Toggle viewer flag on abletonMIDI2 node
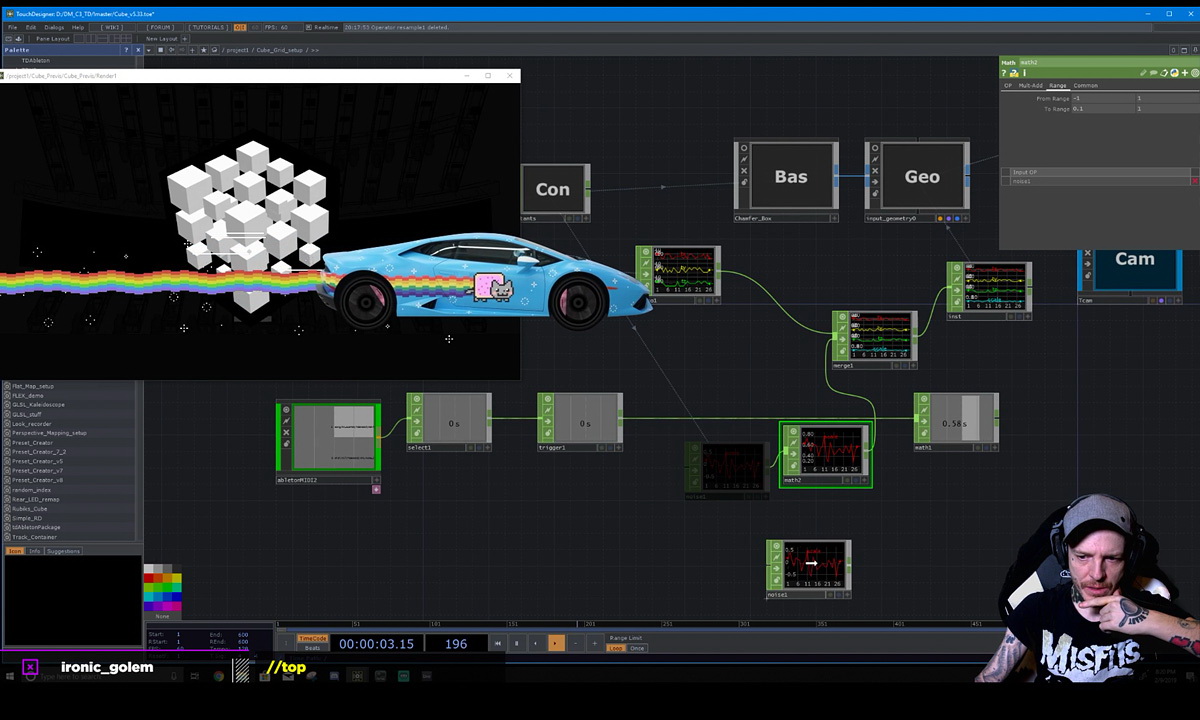 tap(286, 410)
